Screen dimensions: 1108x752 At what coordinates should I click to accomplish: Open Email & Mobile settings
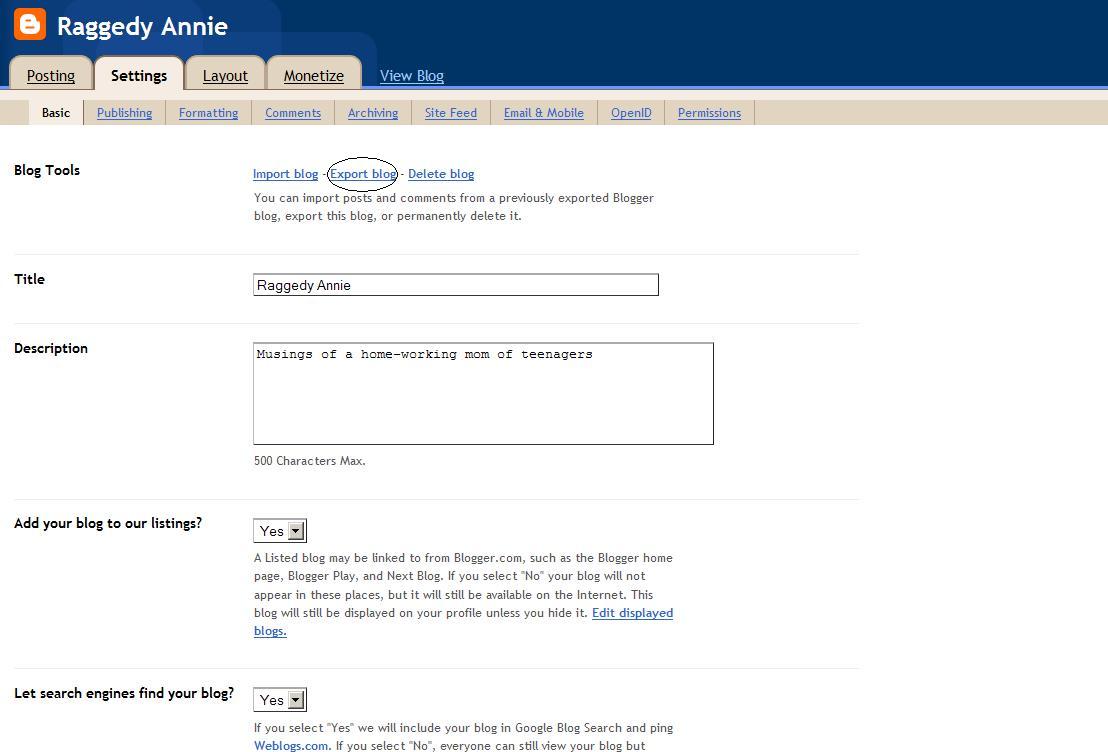click(544, 113)
